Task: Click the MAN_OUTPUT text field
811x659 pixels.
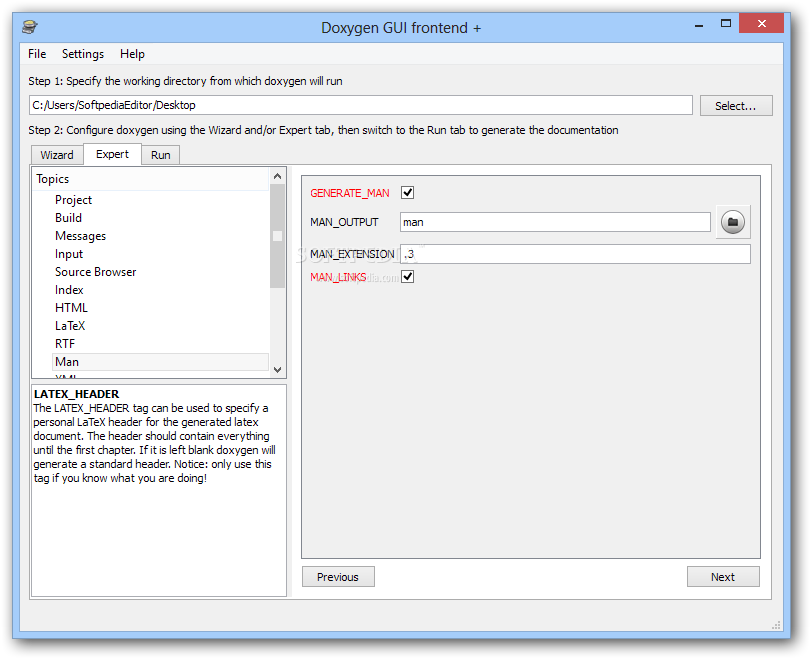Action: pos(555,222)
